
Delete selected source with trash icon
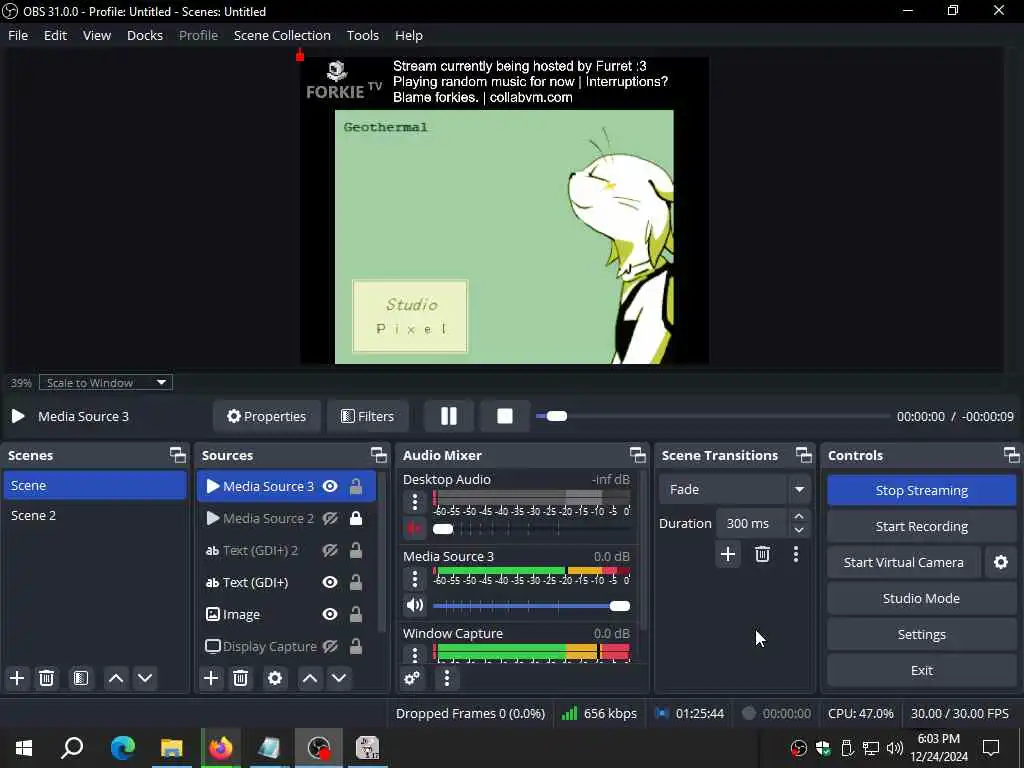pyautogui.click(x=240, y=678)
